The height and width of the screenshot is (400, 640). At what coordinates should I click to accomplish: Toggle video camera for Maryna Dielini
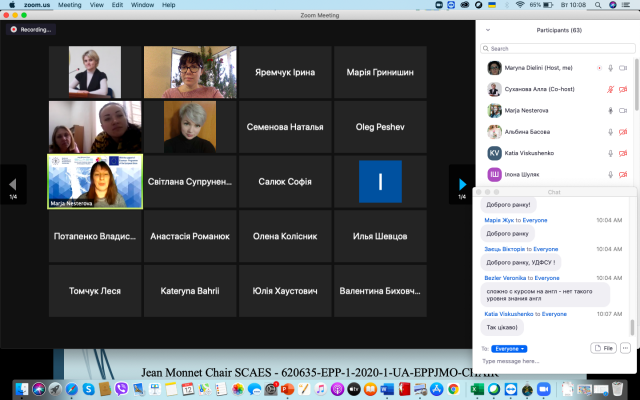623,68
